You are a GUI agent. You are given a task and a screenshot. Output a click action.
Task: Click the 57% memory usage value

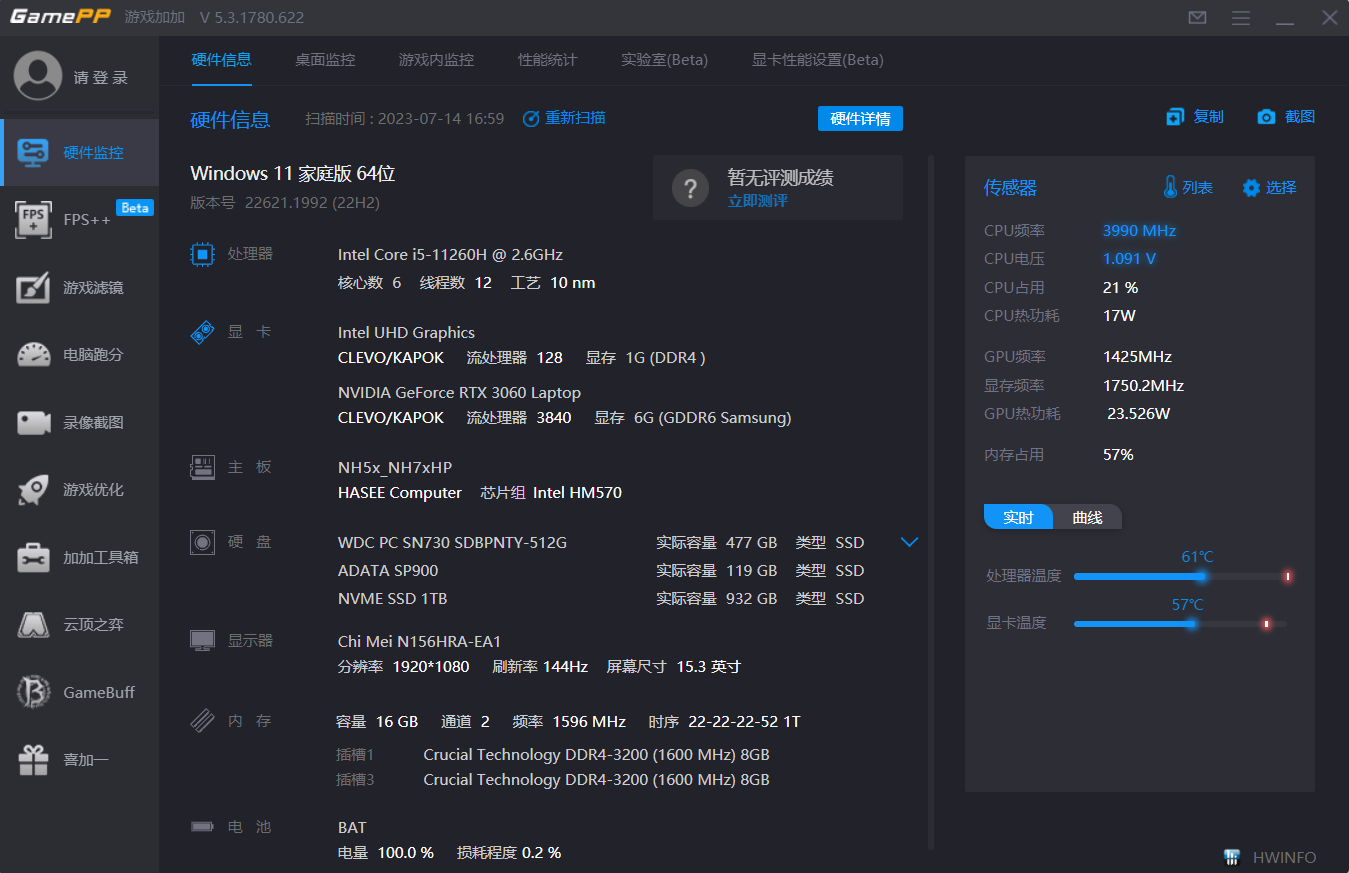pos(1118,454)
